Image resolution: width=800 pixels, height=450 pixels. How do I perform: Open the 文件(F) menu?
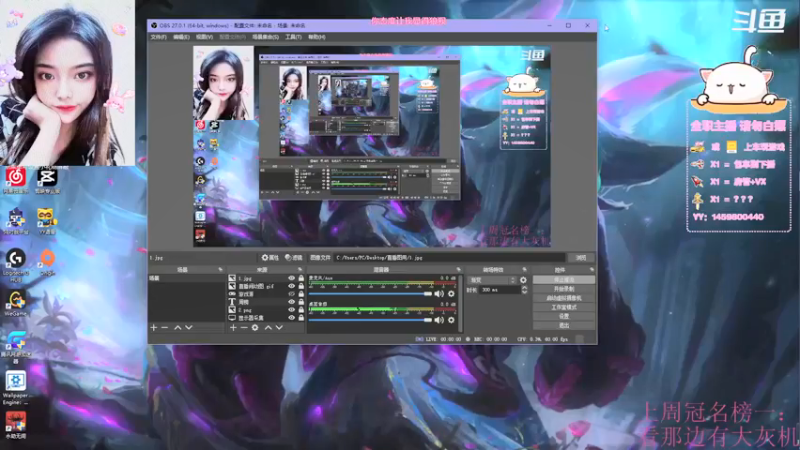coord(158,37)
